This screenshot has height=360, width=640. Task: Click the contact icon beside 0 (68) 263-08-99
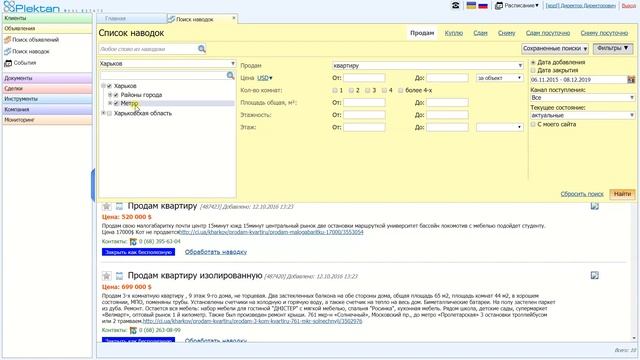[x=133, y=330]
